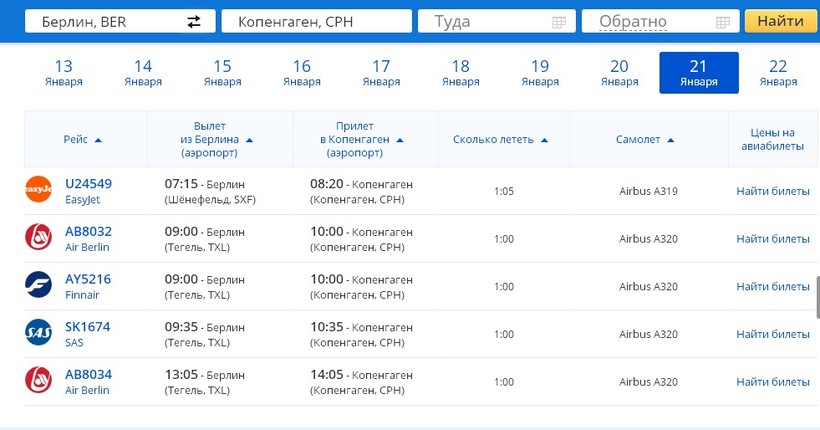Click the Air Berlin logo for flight AB8032
The width and height of the screenshot is (820, 430).
click(38, 238)
